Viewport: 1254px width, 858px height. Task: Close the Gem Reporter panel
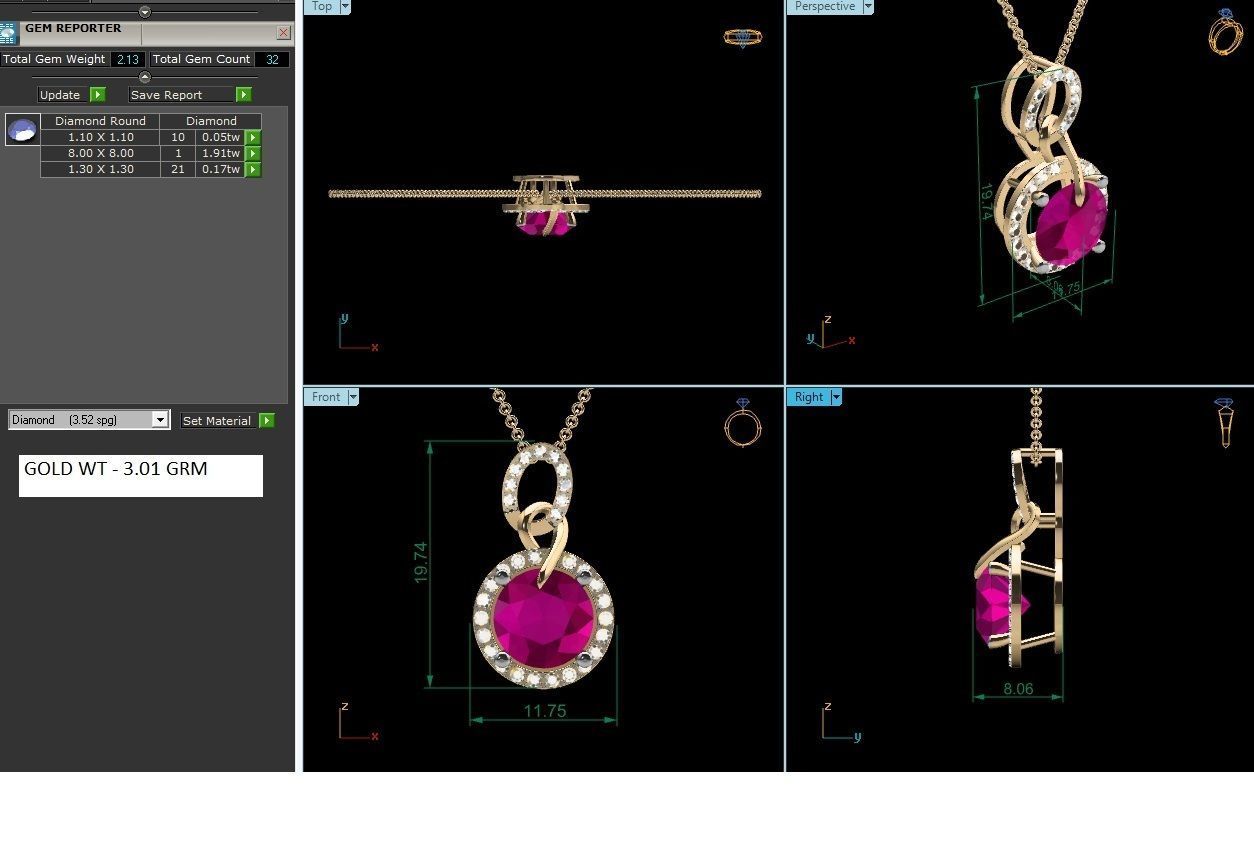[283, 33]
